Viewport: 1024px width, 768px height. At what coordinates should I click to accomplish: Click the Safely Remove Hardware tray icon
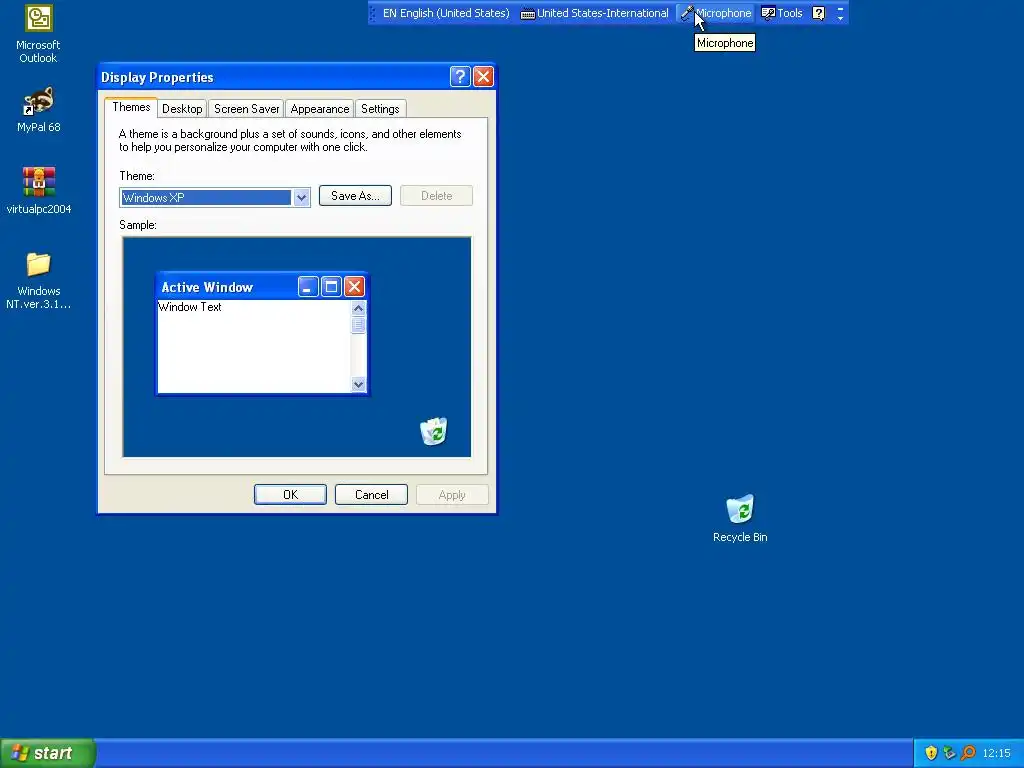(950, 753)
